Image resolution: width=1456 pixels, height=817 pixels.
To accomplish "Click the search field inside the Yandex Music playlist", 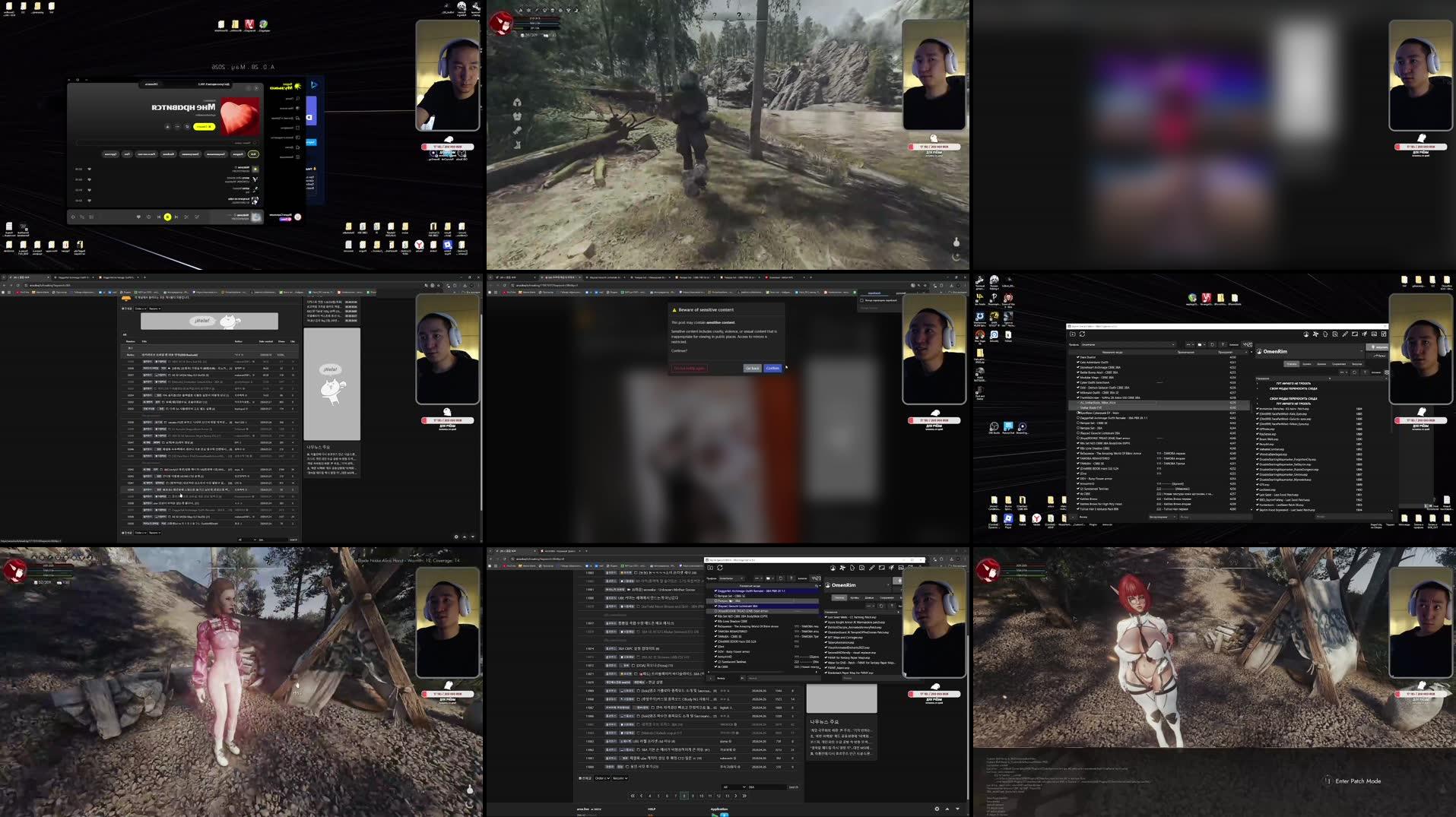I will click(167, 143).
